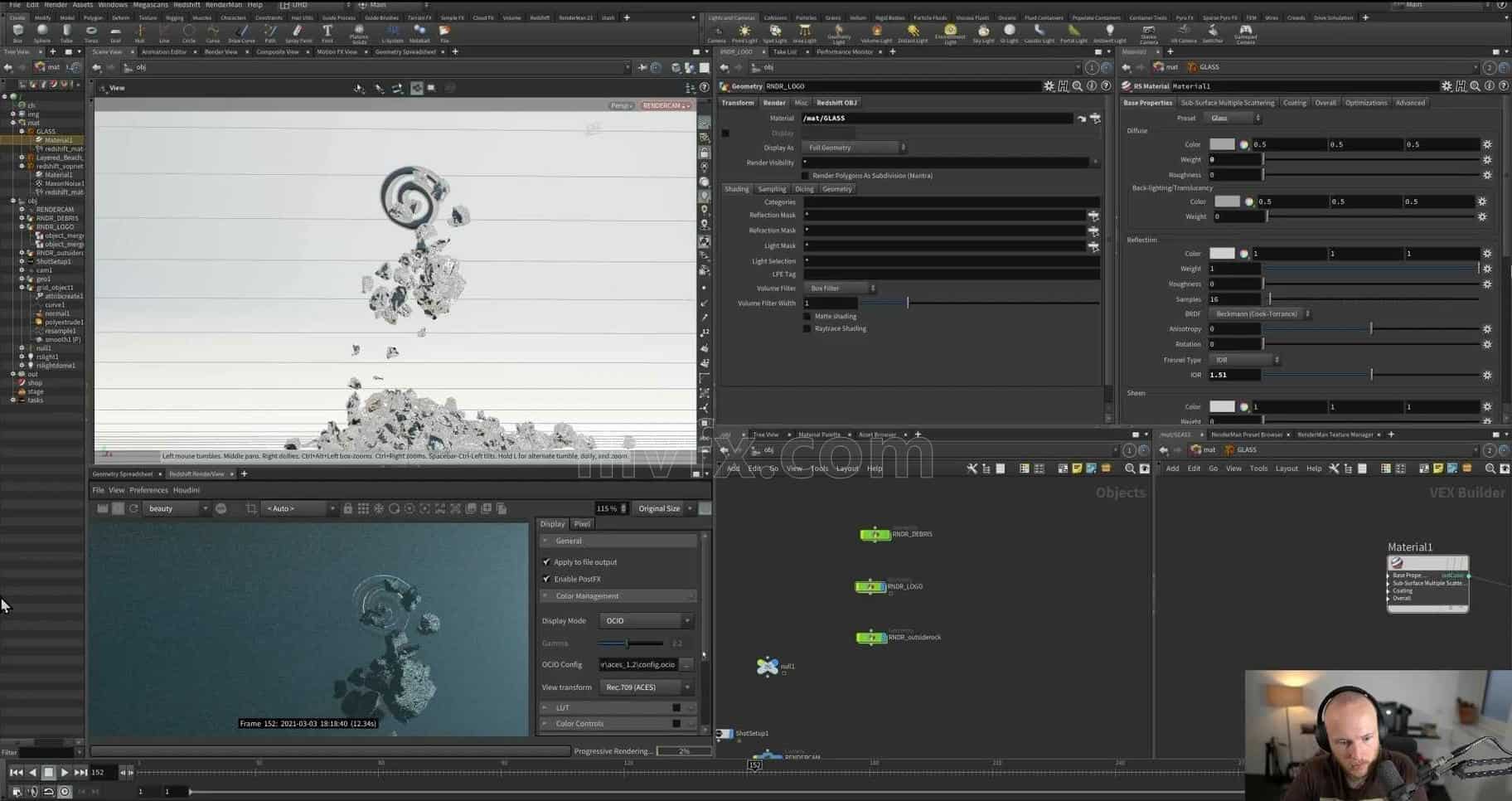Select the L-System shelf tool
The height and width of the screenshot is (801, 1512).
tap(392, 33)
